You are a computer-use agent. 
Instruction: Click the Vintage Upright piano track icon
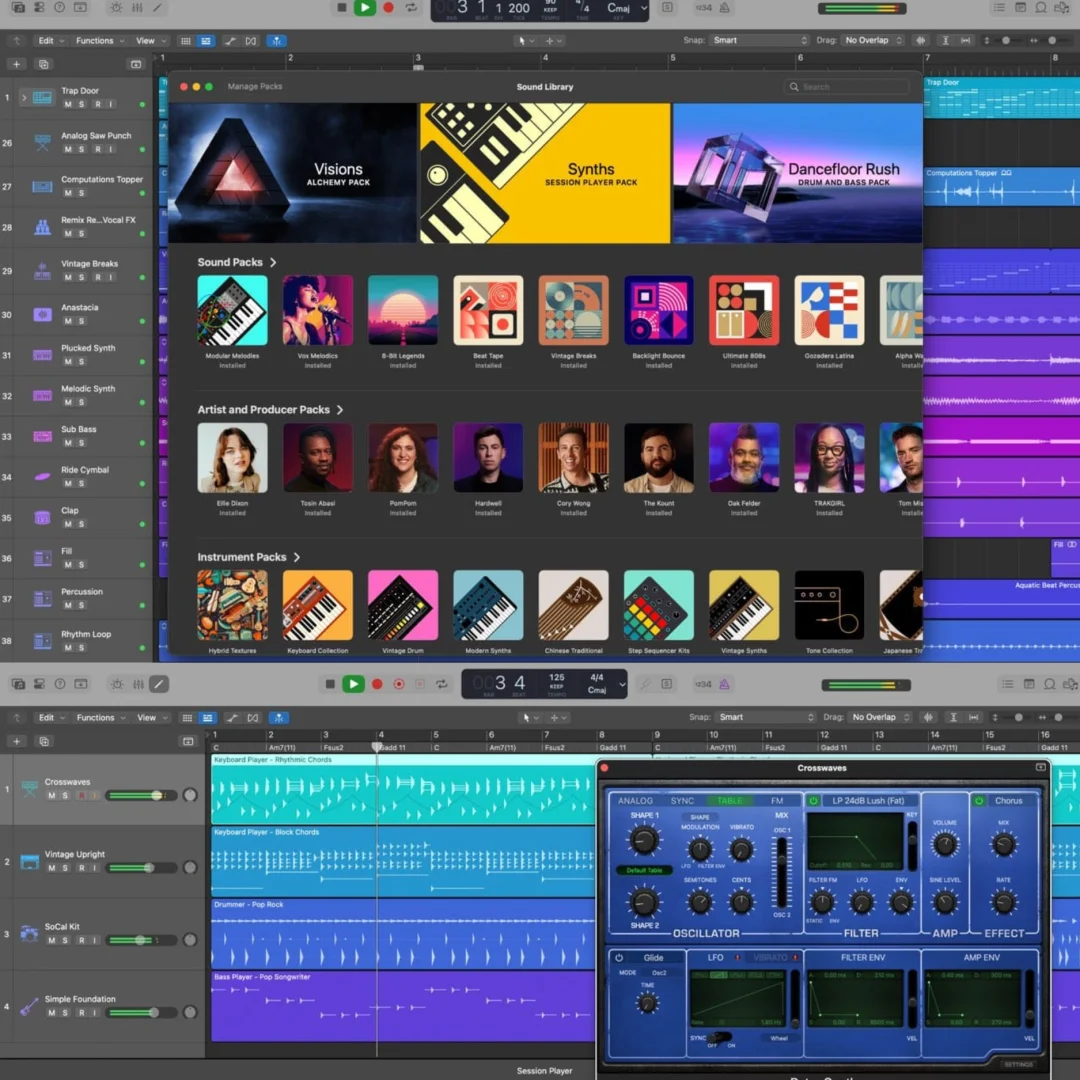[30, 861]
